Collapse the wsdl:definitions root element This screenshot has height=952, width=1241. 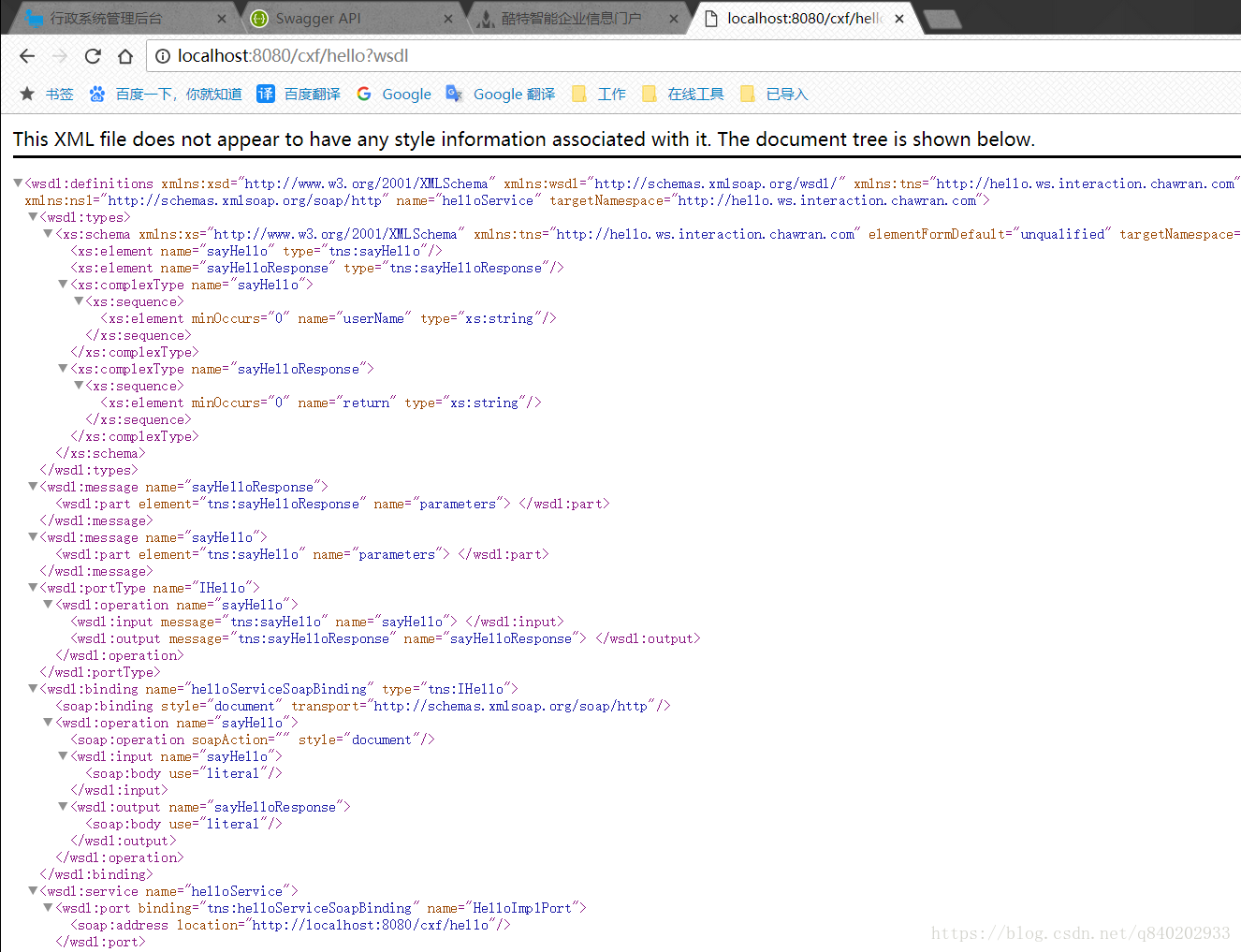[16, 183]
